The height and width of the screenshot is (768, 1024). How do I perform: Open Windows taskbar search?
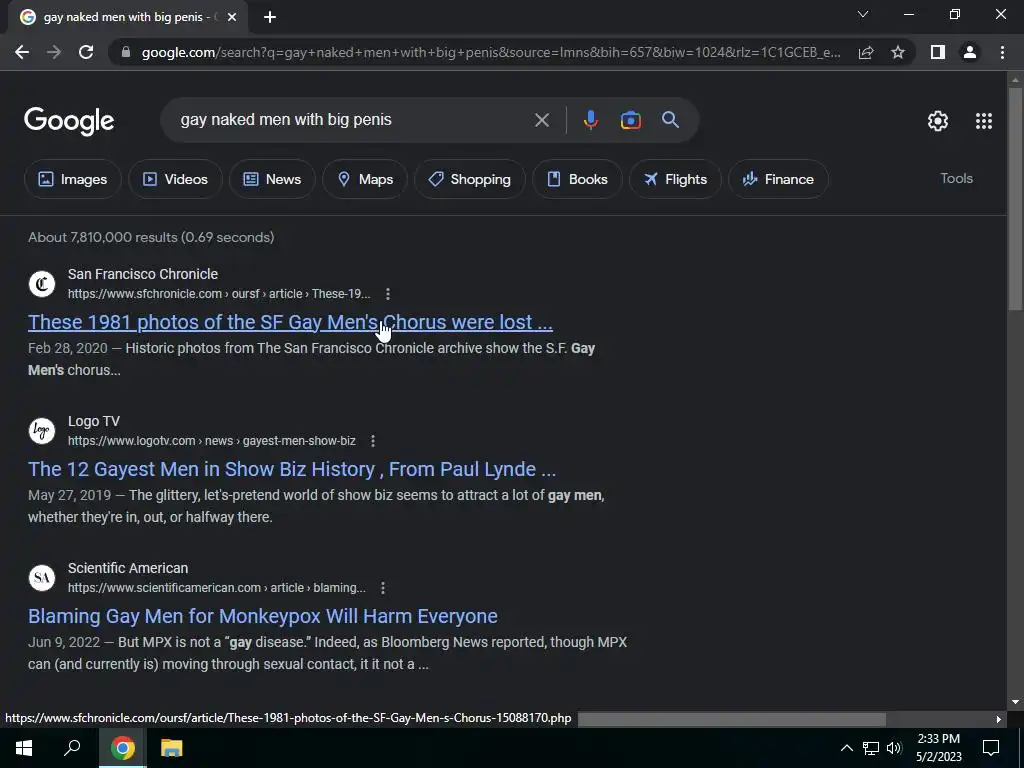tap(72, 748)
